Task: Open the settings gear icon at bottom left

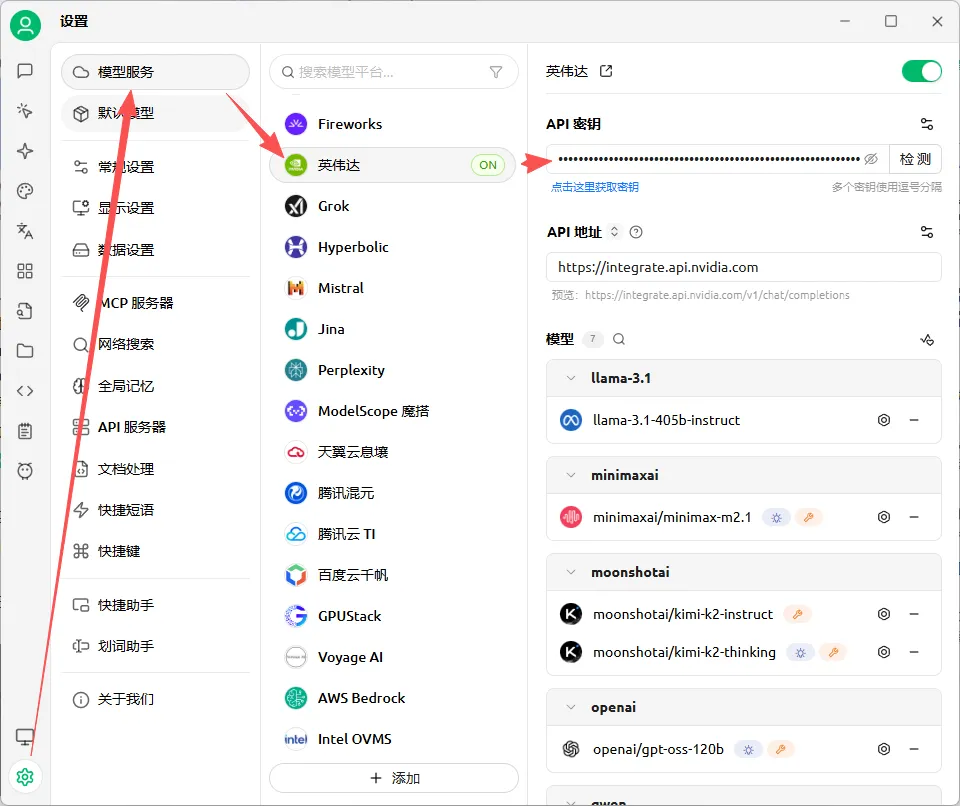Action: pos(25,777)
